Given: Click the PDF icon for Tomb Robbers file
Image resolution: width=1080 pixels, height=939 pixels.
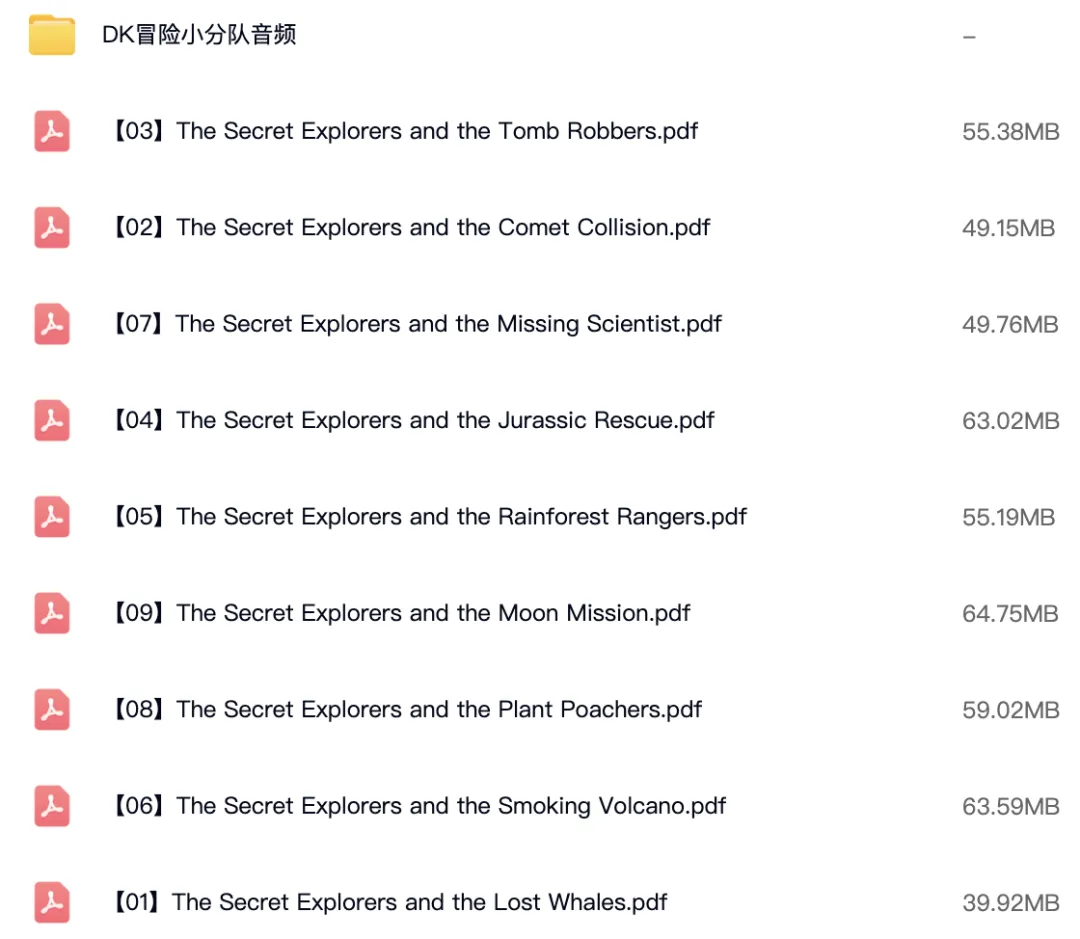Looking at the screenshot, I should click(x=52, y=131).
